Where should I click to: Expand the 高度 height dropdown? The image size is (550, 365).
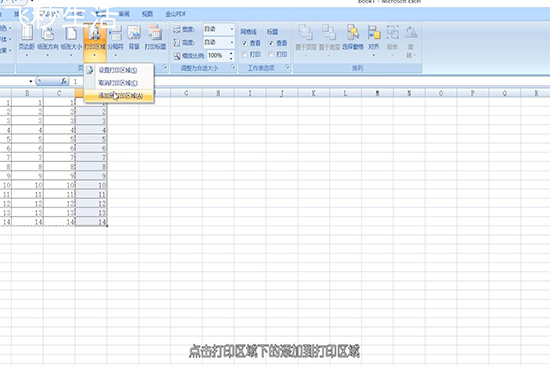click(x=232, y=42)
